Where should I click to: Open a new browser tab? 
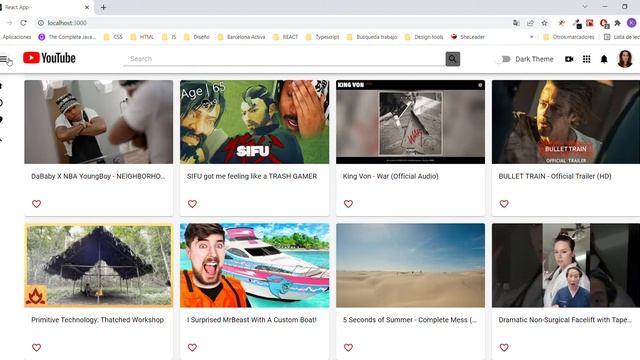click(x=103, y=7)
